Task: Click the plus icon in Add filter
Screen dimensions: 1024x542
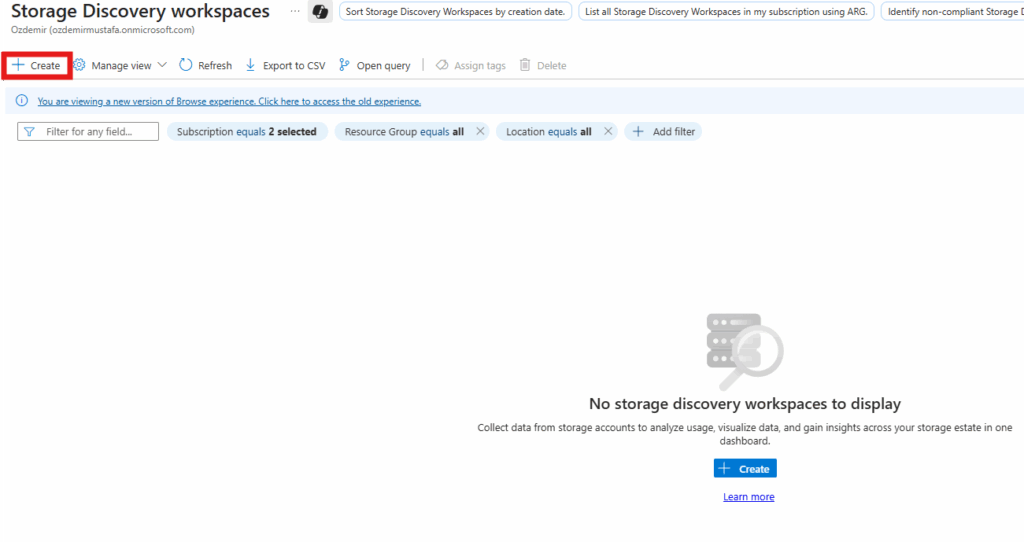Action: [x=638, y=131]
